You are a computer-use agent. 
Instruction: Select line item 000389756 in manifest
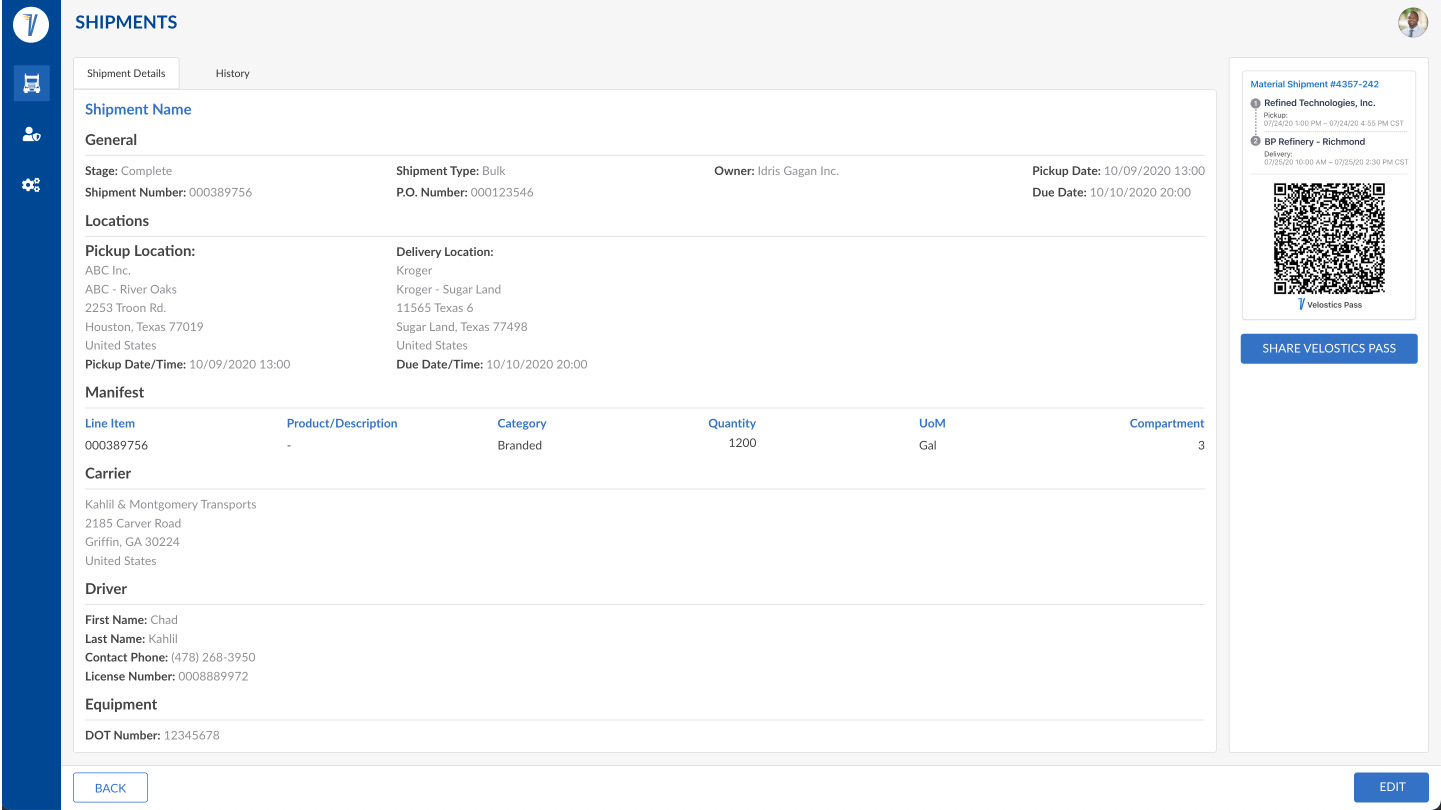[x=116, y=445]
